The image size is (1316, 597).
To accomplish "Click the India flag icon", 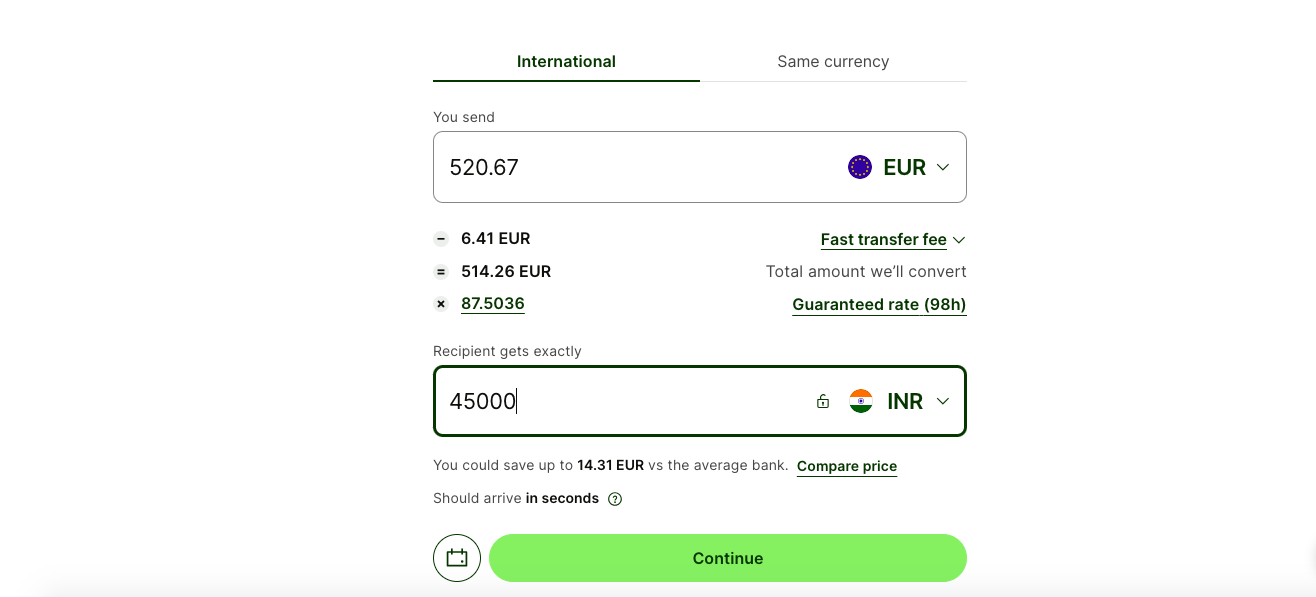I will [x=861, y=401].
